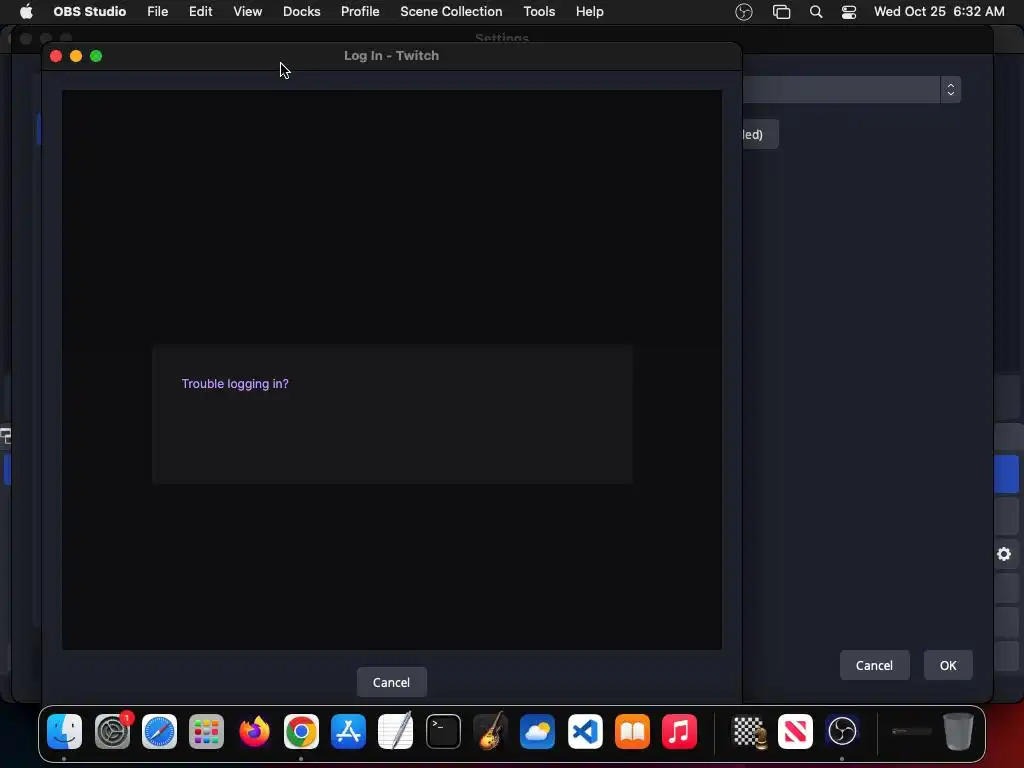Open System Settings from the Dock
The height and width of the screenshot is (768, 1024).
(112, 731)
